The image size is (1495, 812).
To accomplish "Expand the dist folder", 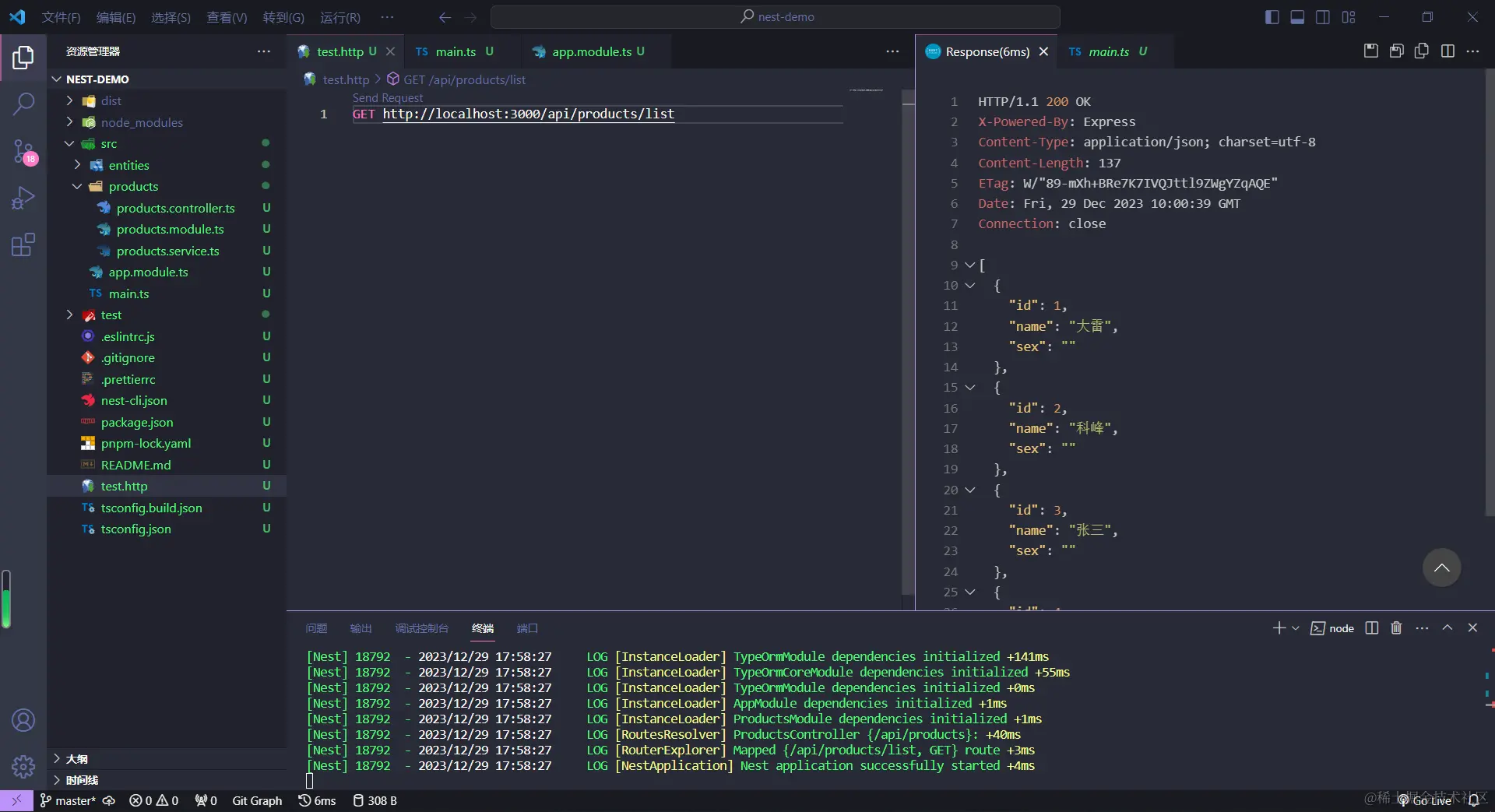I will click(x=111, y=101).
